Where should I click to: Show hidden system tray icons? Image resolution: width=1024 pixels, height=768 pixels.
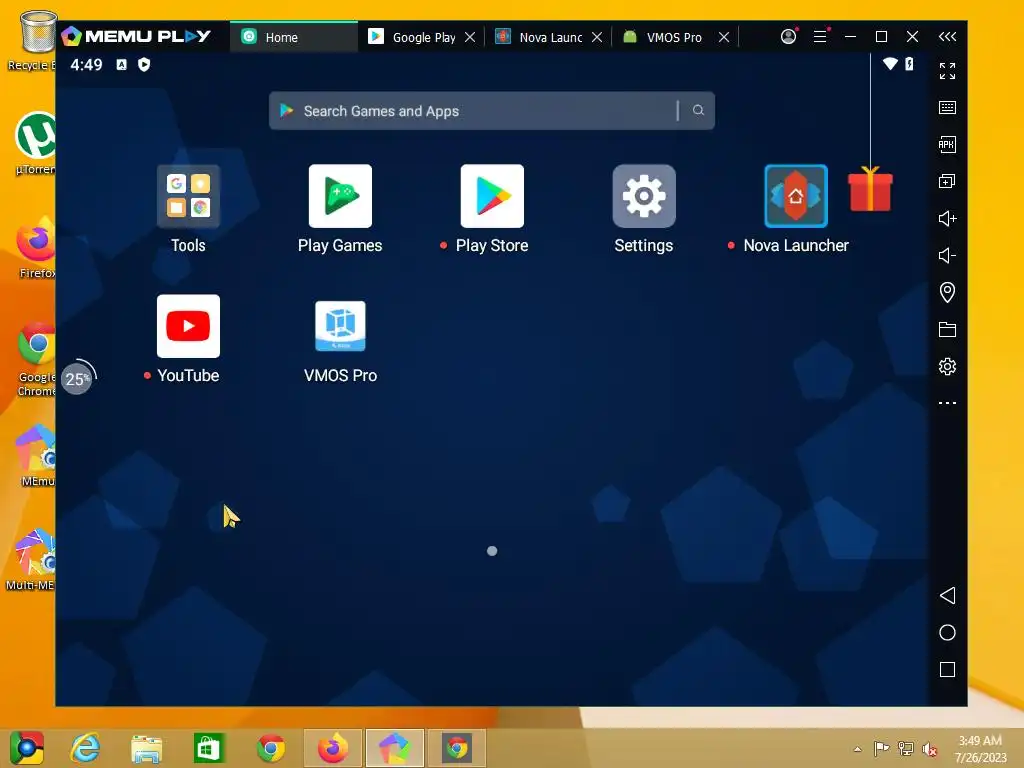(857, 749)
